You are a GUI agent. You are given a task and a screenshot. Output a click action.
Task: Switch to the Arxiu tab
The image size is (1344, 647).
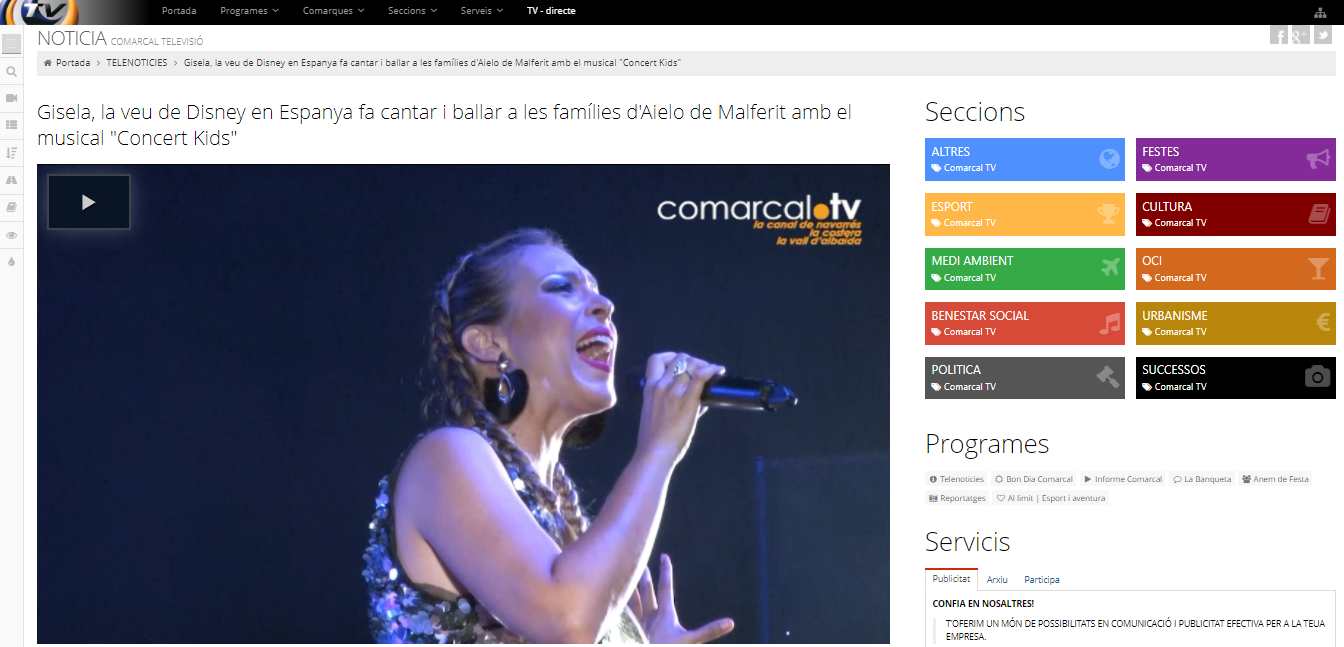(997, 580)
